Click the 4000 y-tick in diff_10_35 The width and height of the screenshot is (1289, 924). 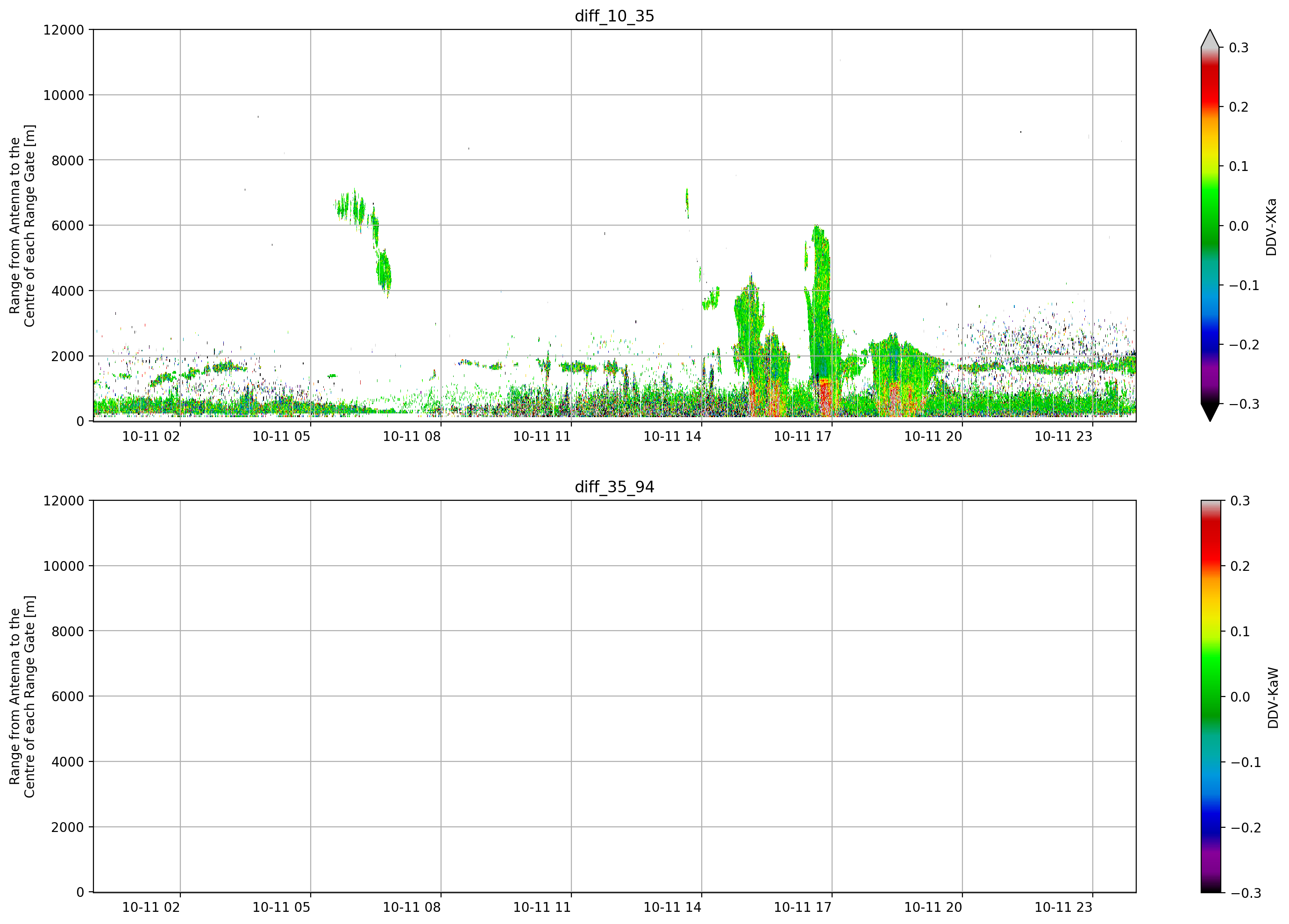click(68, 291)
